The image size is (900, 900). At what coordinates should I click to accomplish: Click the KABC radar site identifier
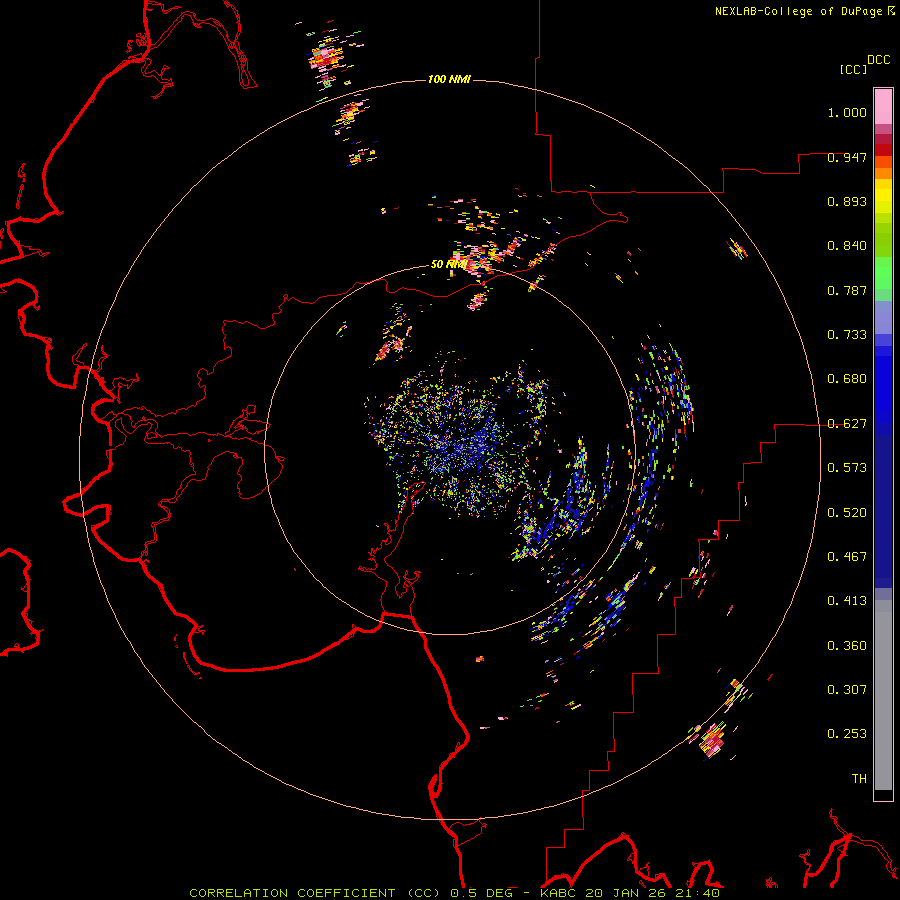click(x=558, y=893)
